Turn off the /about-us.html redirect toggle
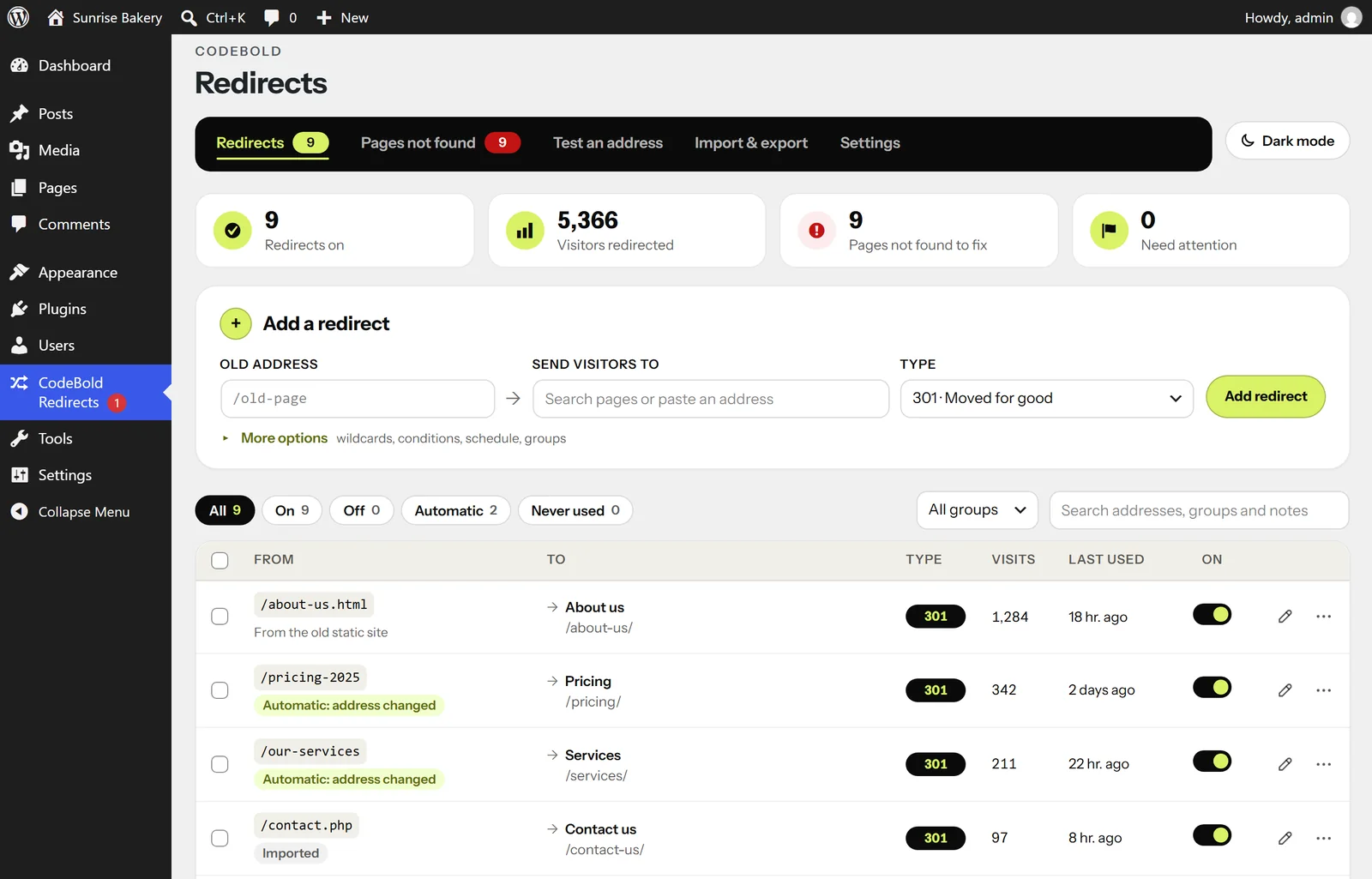The height and width of the screenshot is (879, 1372). (x=1212, y=614)
